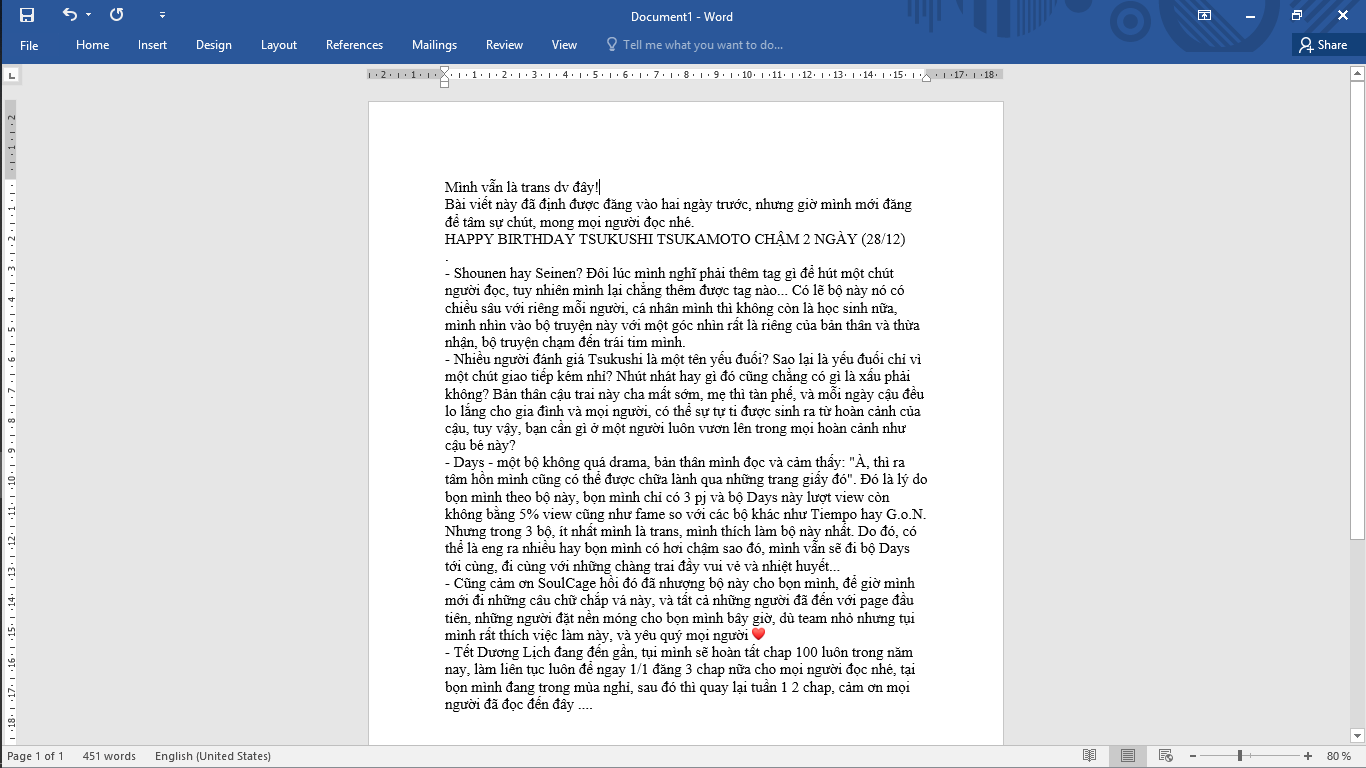
Task: Open Ribbon Display Options icon
Action: tap(1204, 16)
